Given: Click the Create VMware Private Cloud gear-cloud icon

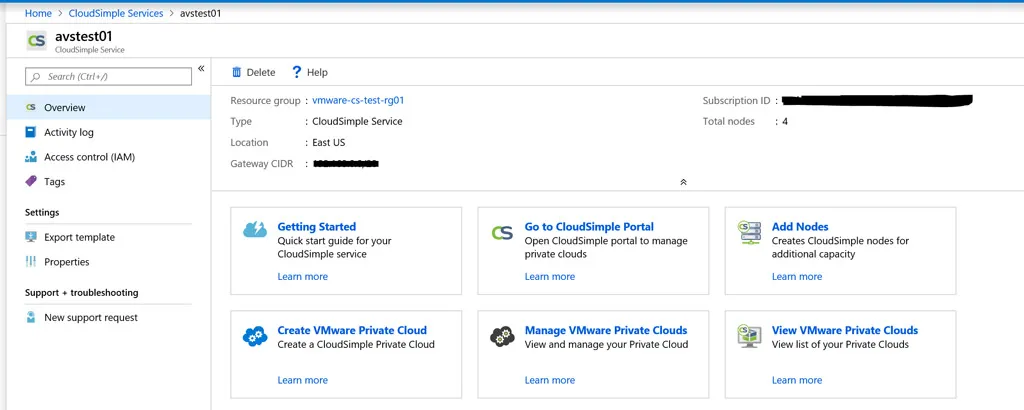Looking at the screenshot, I should click(255, 336).
